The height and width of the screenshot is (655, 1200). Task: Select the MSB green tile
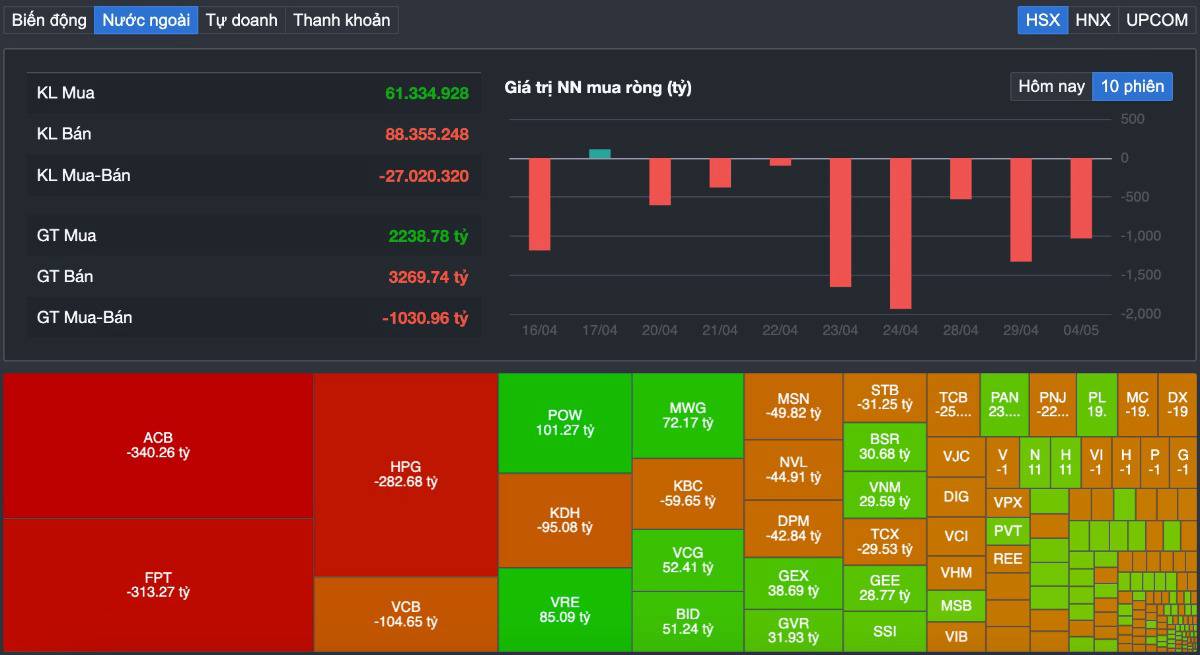point(956,606)
